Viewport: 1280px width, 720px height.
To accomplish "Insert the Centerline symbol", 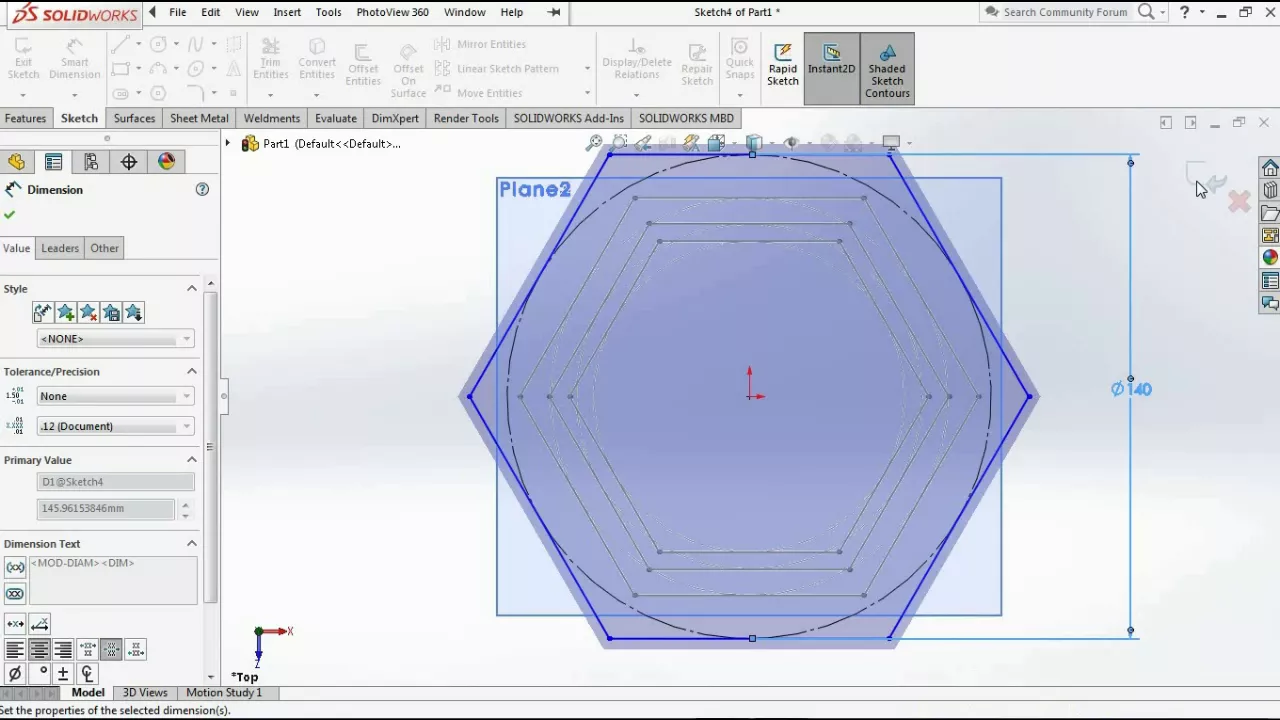I will [x=87, y=674].
